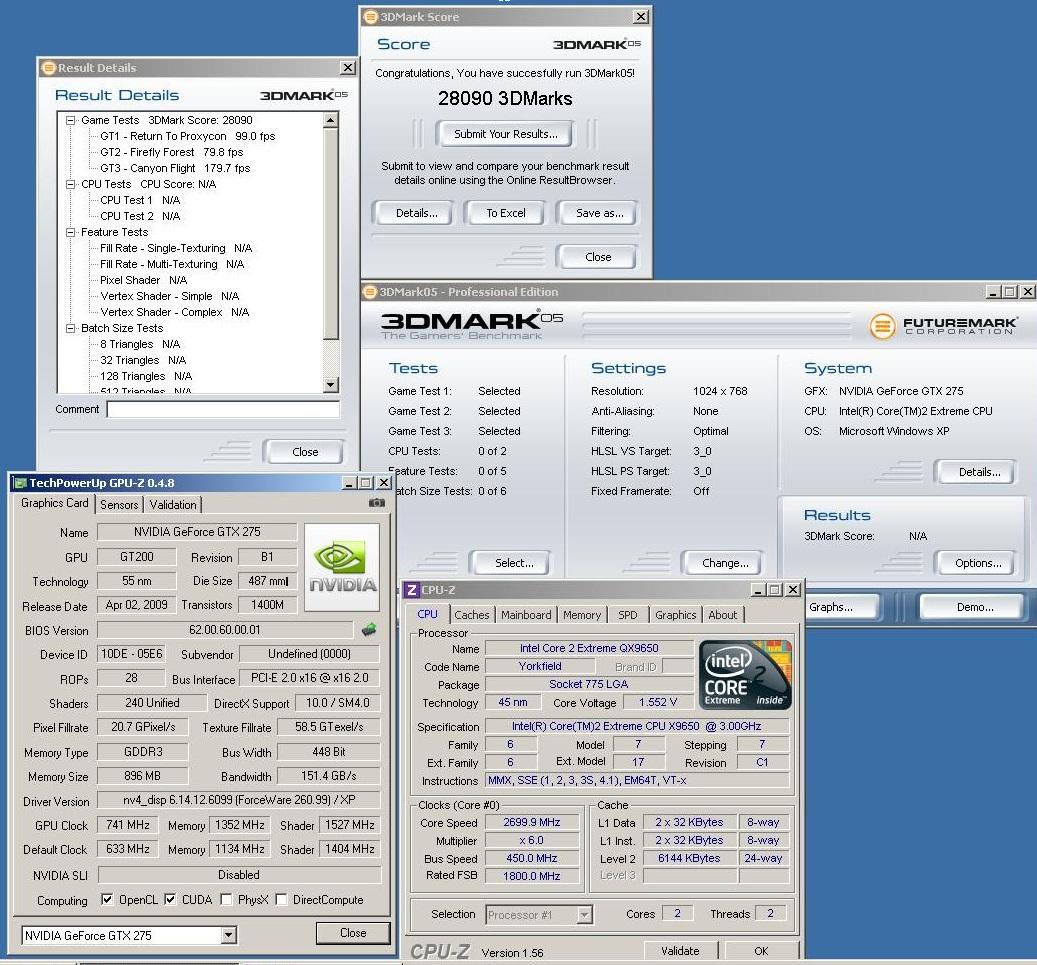The image size is (1037, 965).
Task: Open the SPD tab in CPU-Z
Action: [x=628, y=614]
